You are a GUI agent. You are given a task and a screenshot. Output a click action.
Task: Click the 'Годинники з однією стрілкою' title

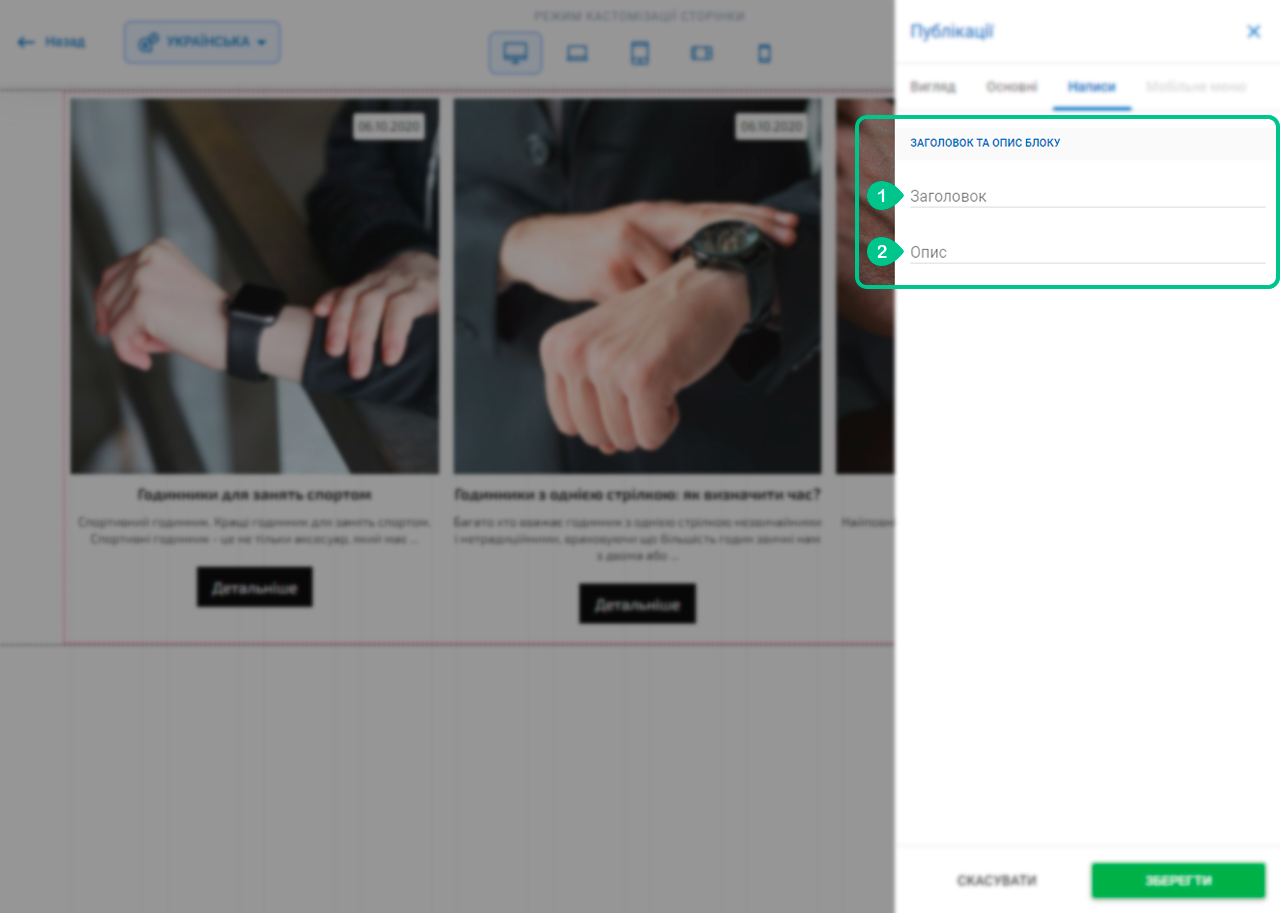pos(637,495)
